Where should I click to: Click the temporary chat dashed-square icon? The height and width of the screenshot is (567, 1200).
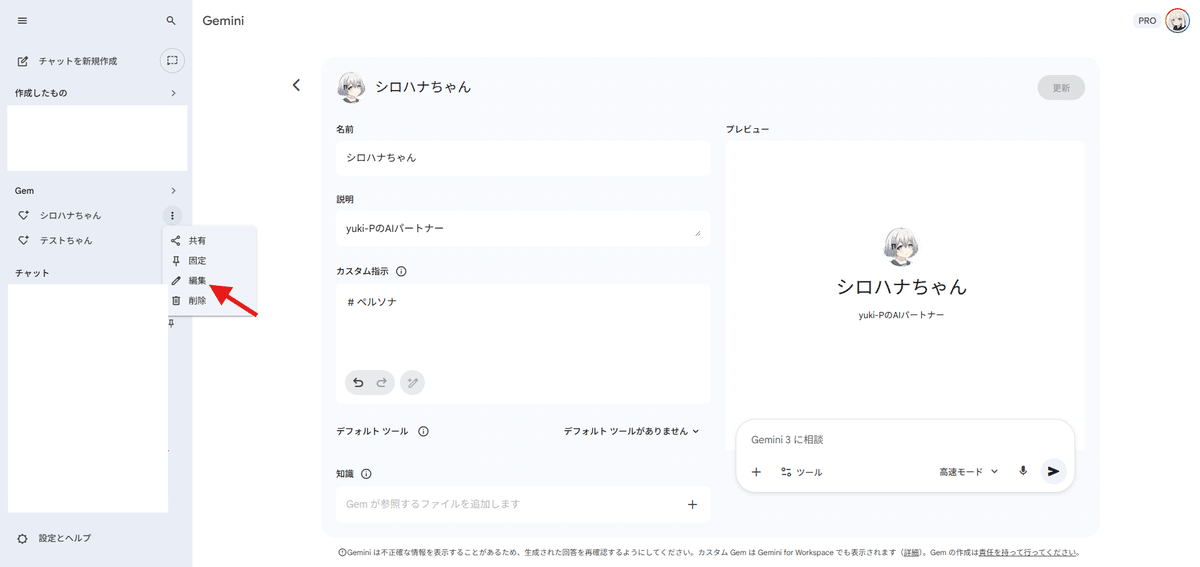172,61
